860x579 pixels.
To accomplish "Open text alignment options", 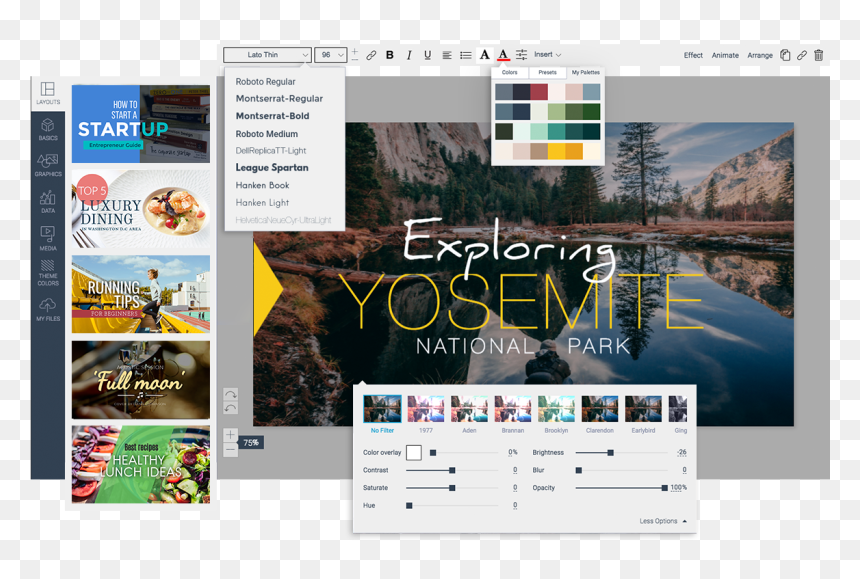I will coord(447,55).
